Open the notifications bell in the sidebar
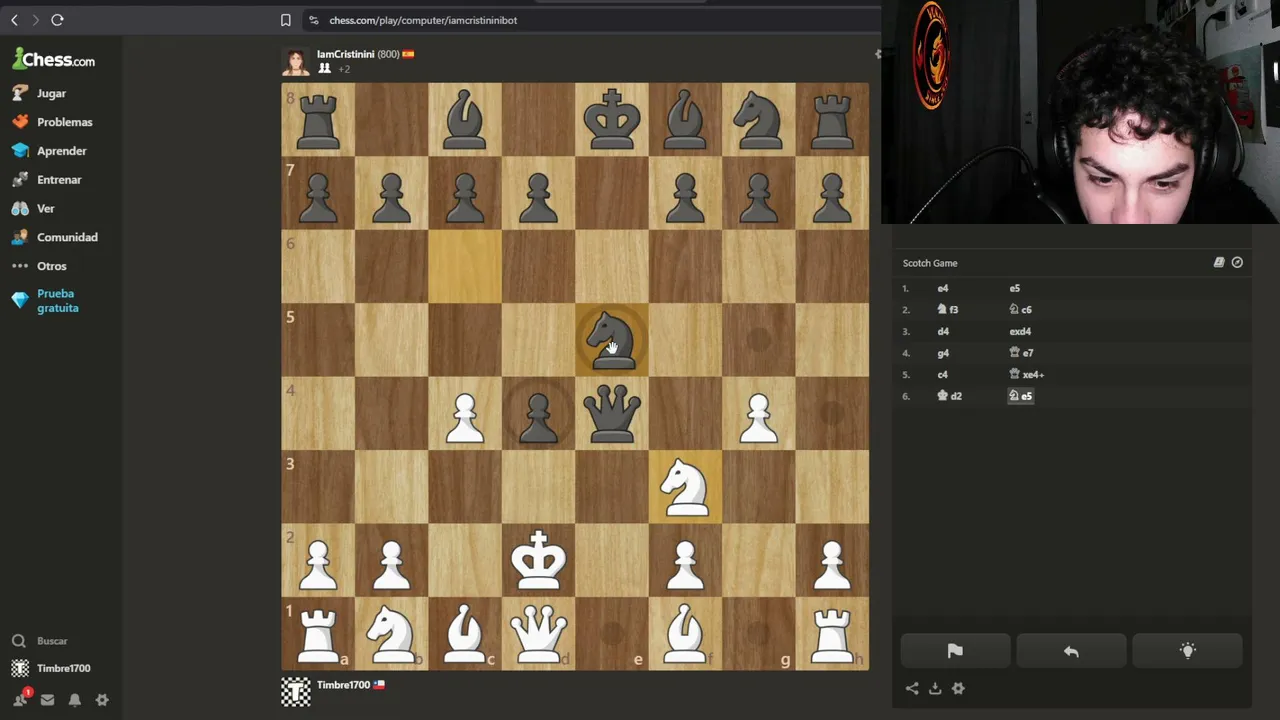Image resolution: width=1280 pixels, height=720 pixels. pos(74,700)
